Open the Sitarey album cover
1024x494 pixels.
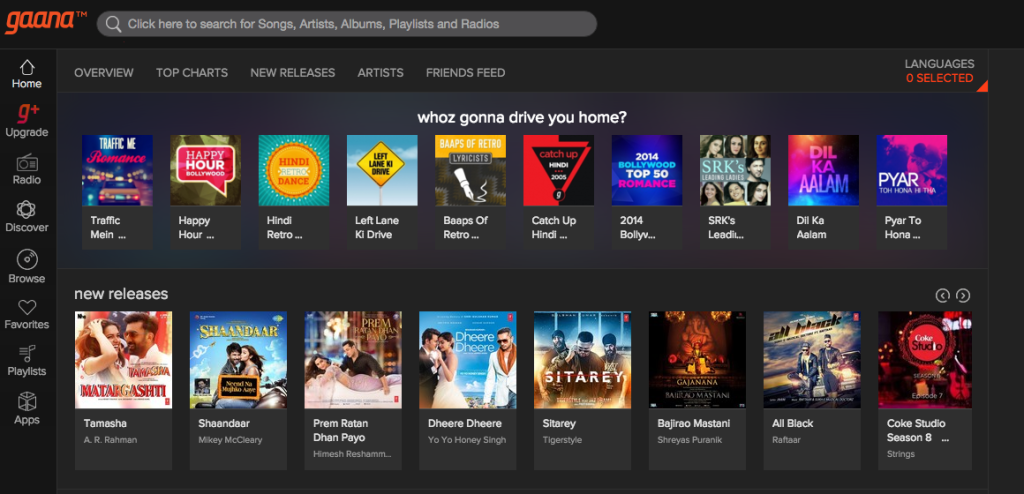coord(583,360)
